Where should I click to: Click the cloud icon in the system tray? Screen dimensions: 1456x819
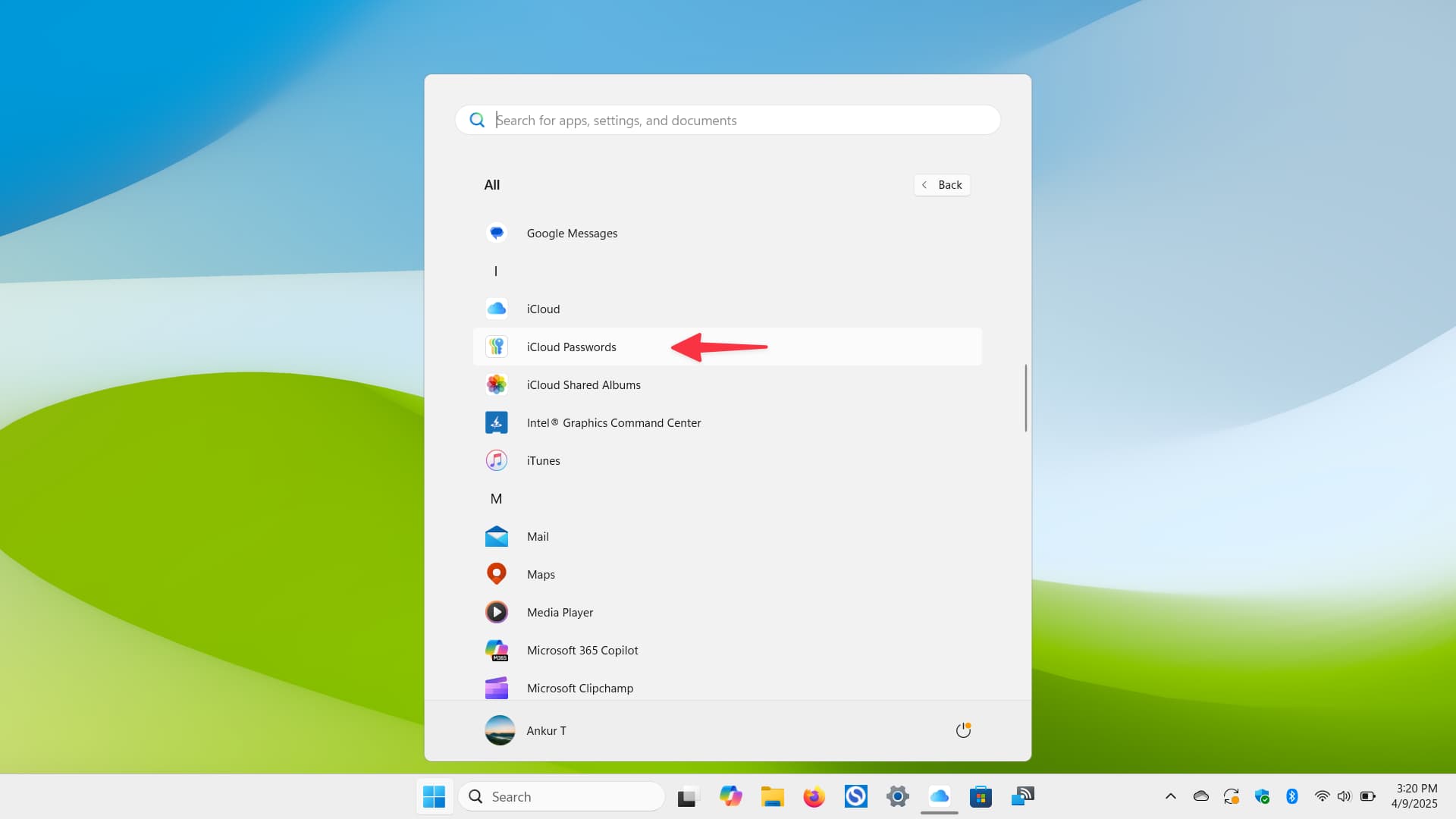click(x=1201, y=796)
